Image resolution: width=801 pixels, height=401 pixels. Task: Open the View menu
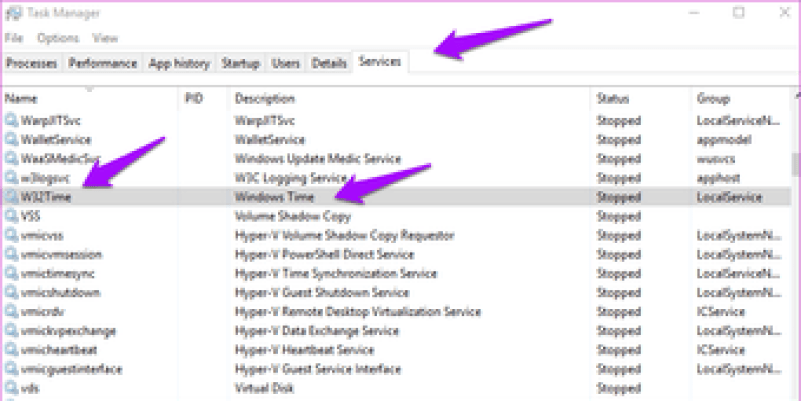105,38
